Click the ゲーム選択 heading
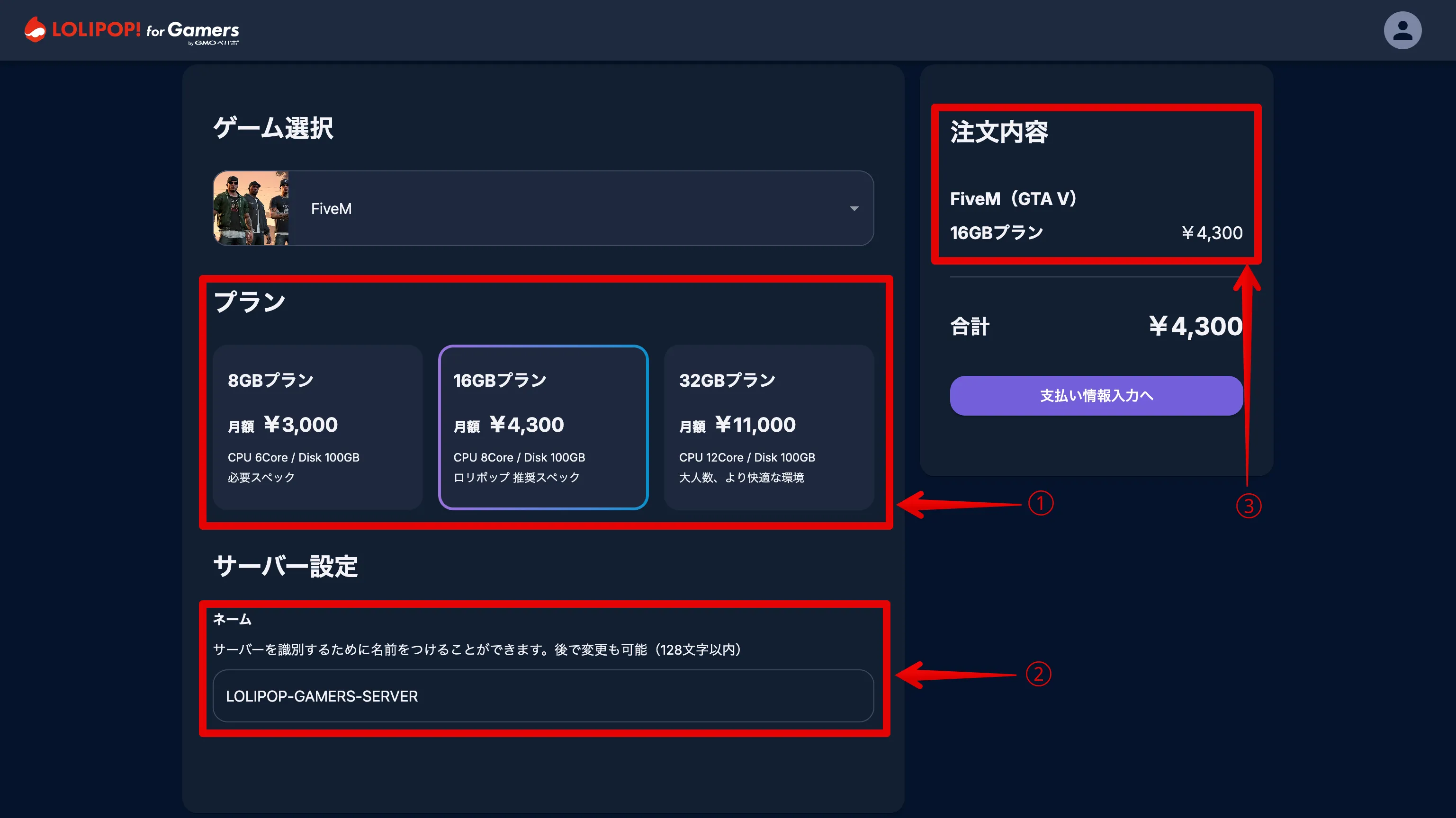Viewport: 1456px width, 818px height. [x=274, y=128]
